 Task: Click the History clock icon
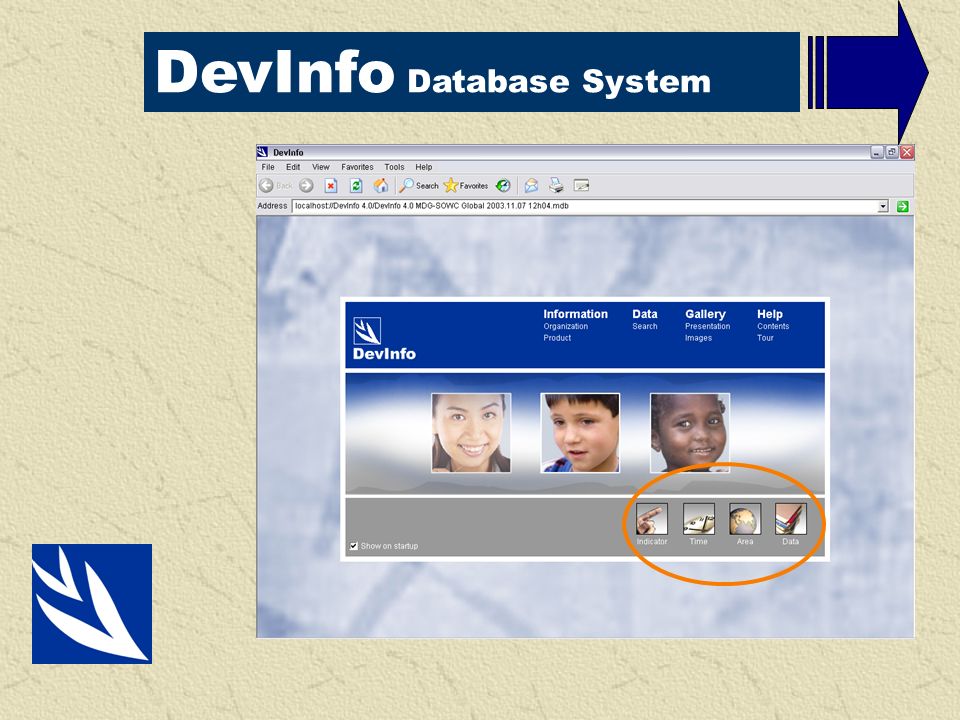point(503,186)
